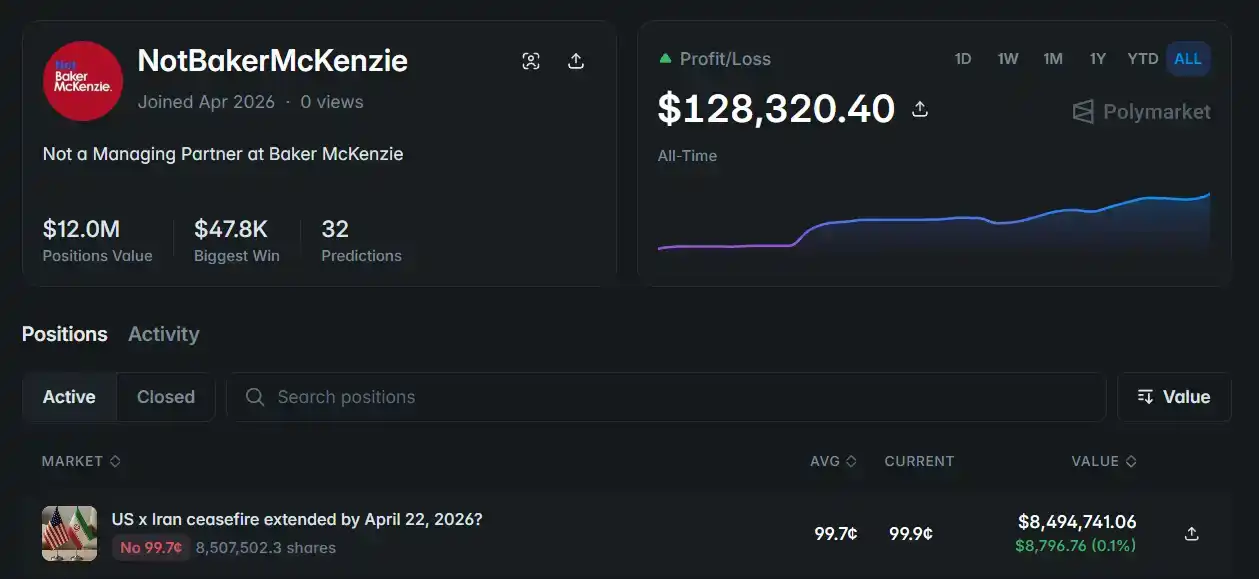This screenshot has height=579, width=1259.
Task: Click the NotBakerMcKenzie profile avatar
Action: (83, 81)
